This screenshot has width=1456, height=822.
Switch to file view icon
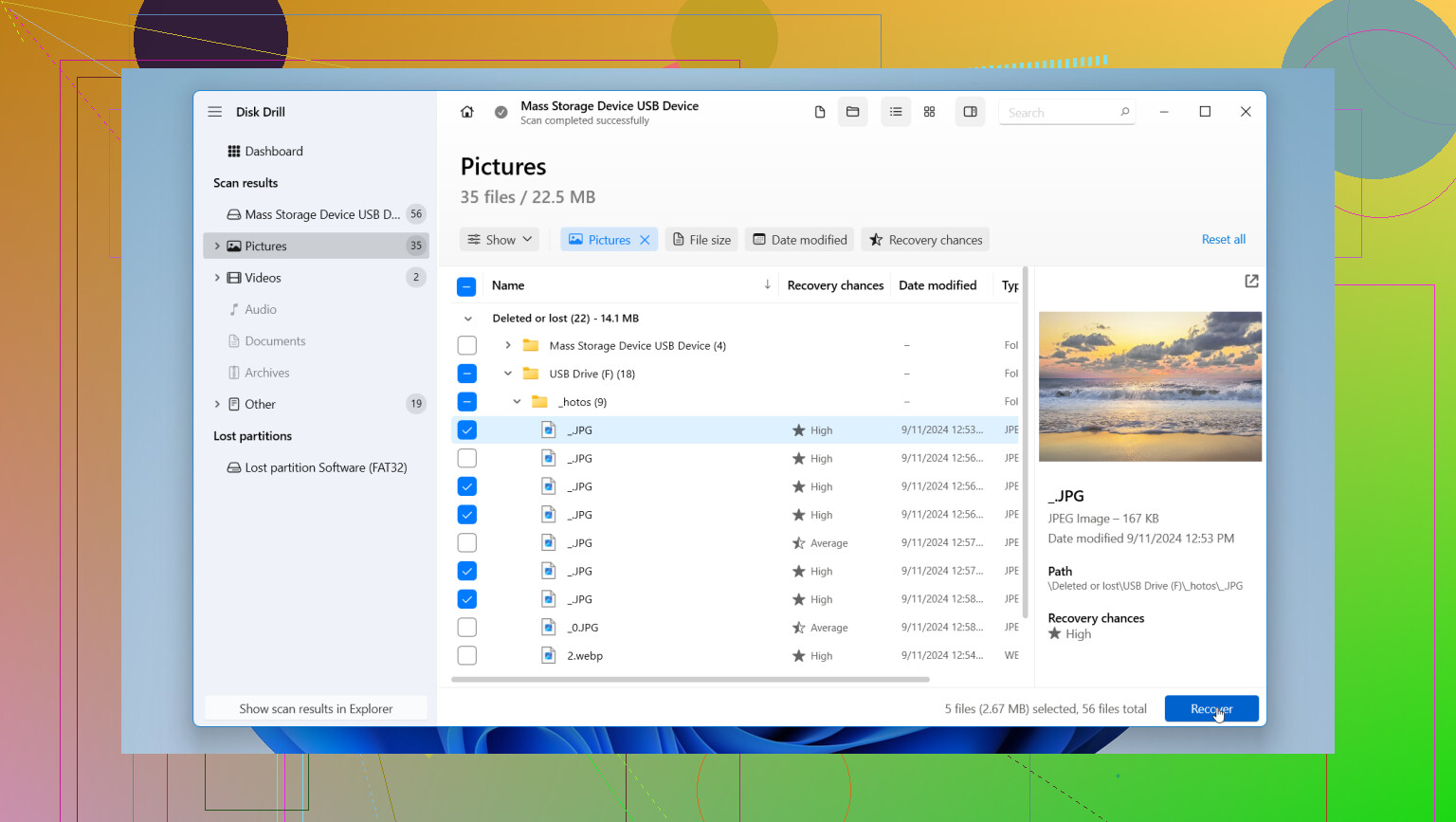click(x=820, y=112)
